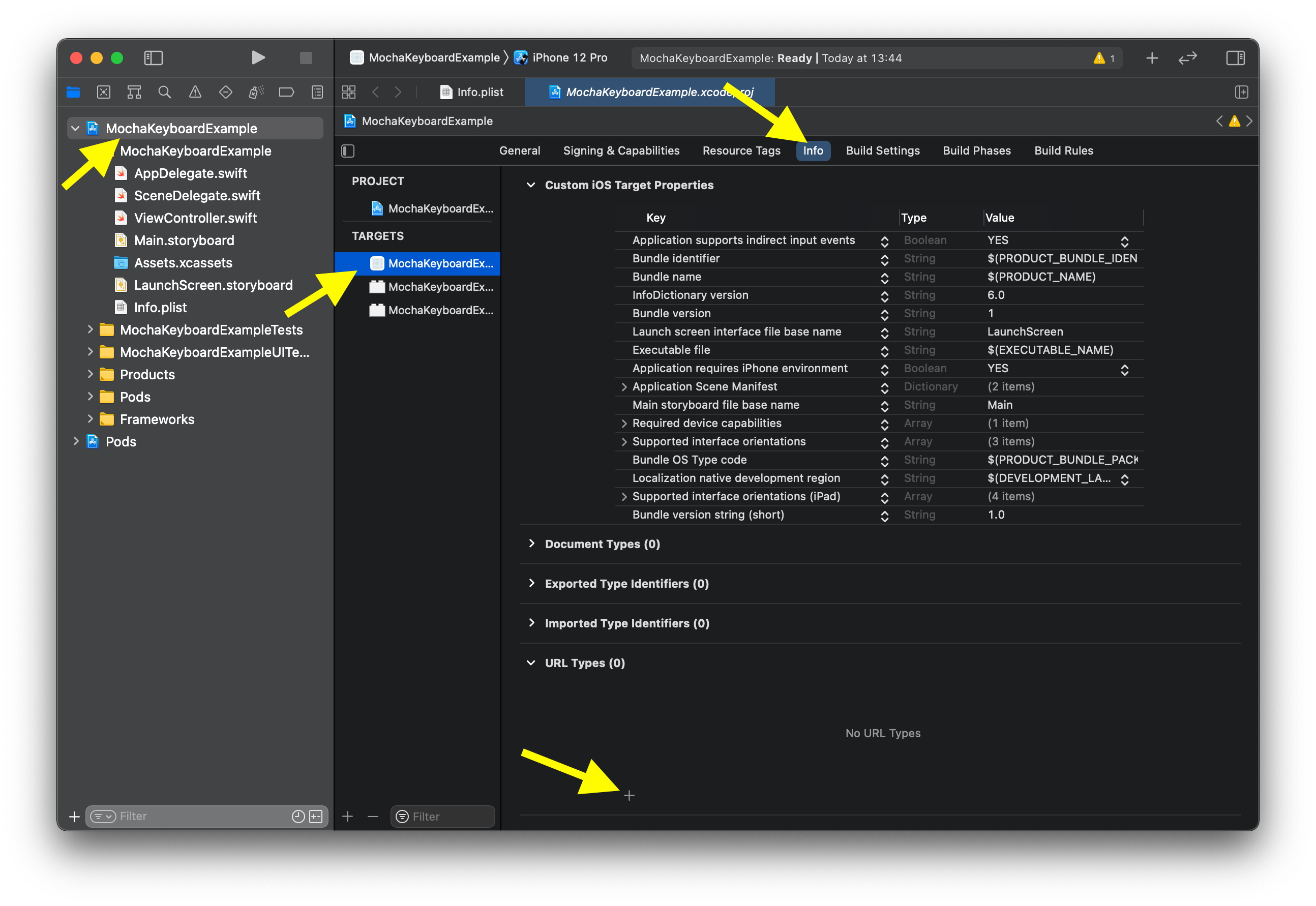This screenshot has width=1316, height=906.
Task: Add an editor on the right
Action: coord(1242,92)
